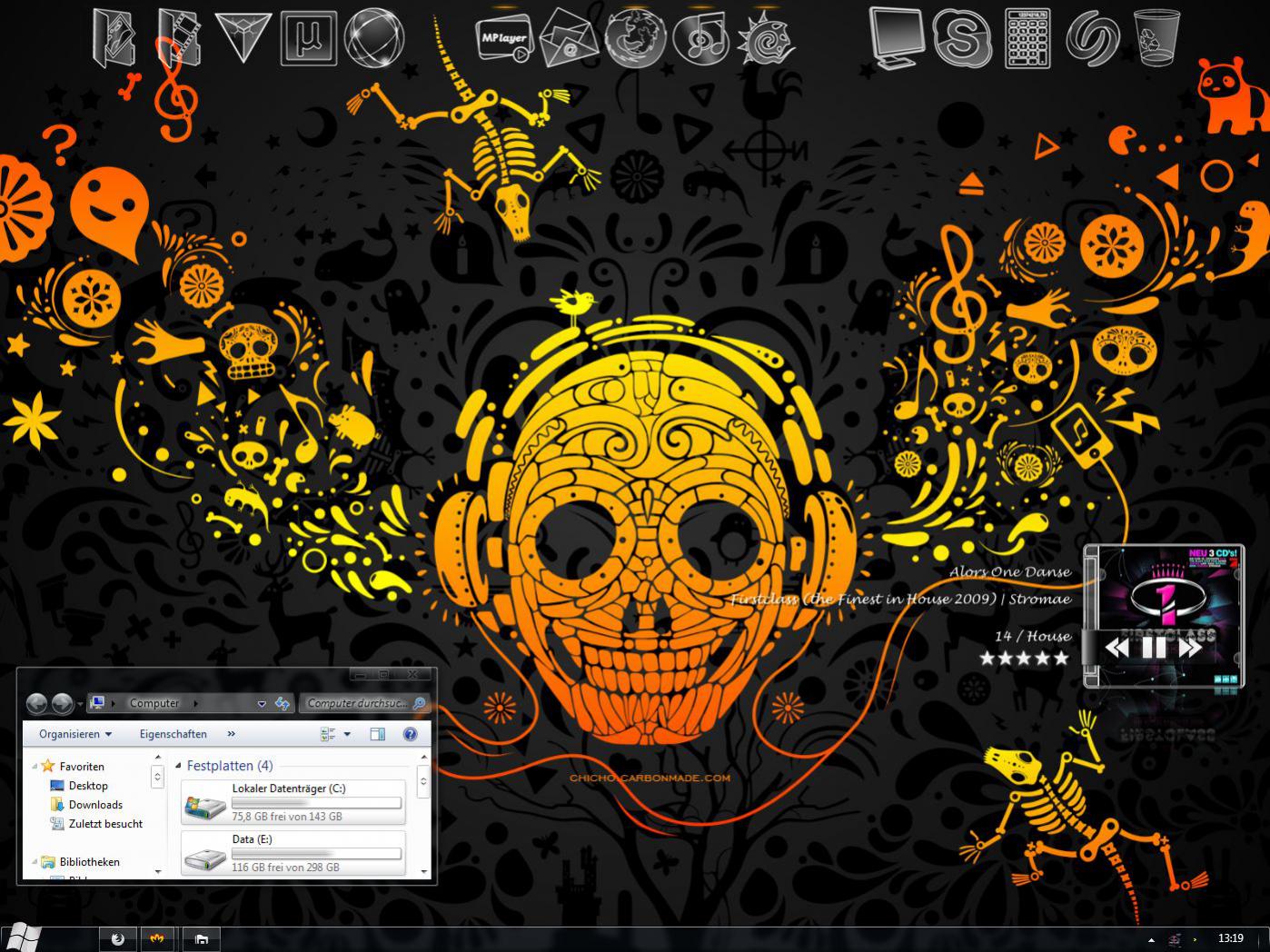The height and width of the screenshot is (952, 1270).
Task: Open the email envelope dock icon
Action: click(x=569, y=40)
